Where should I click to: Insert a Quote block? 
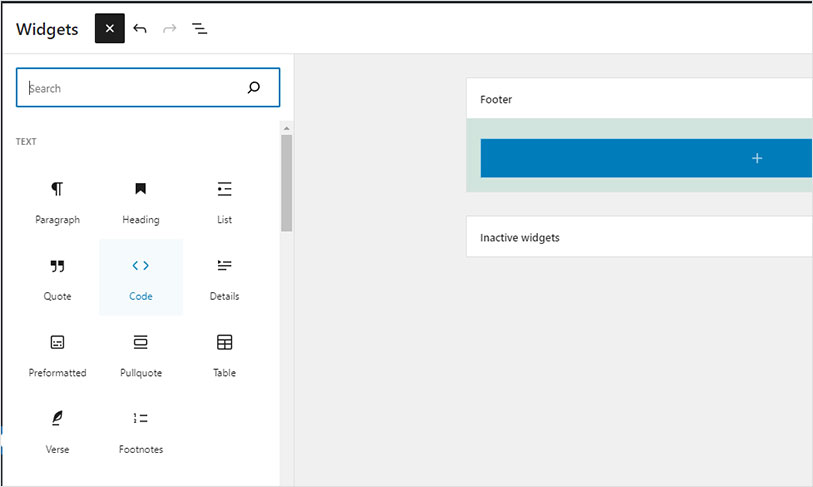58,278
